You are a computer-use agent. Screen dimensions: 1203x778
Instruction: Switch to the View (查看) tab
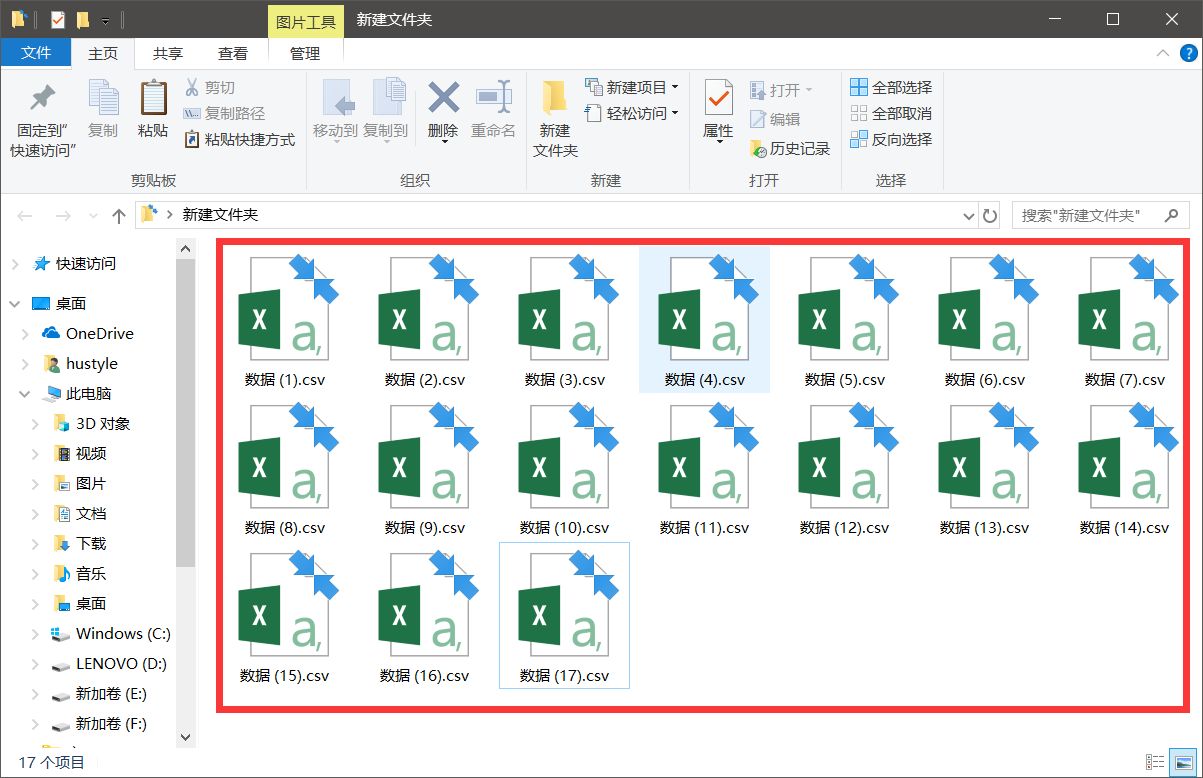[x=233, y=53]
